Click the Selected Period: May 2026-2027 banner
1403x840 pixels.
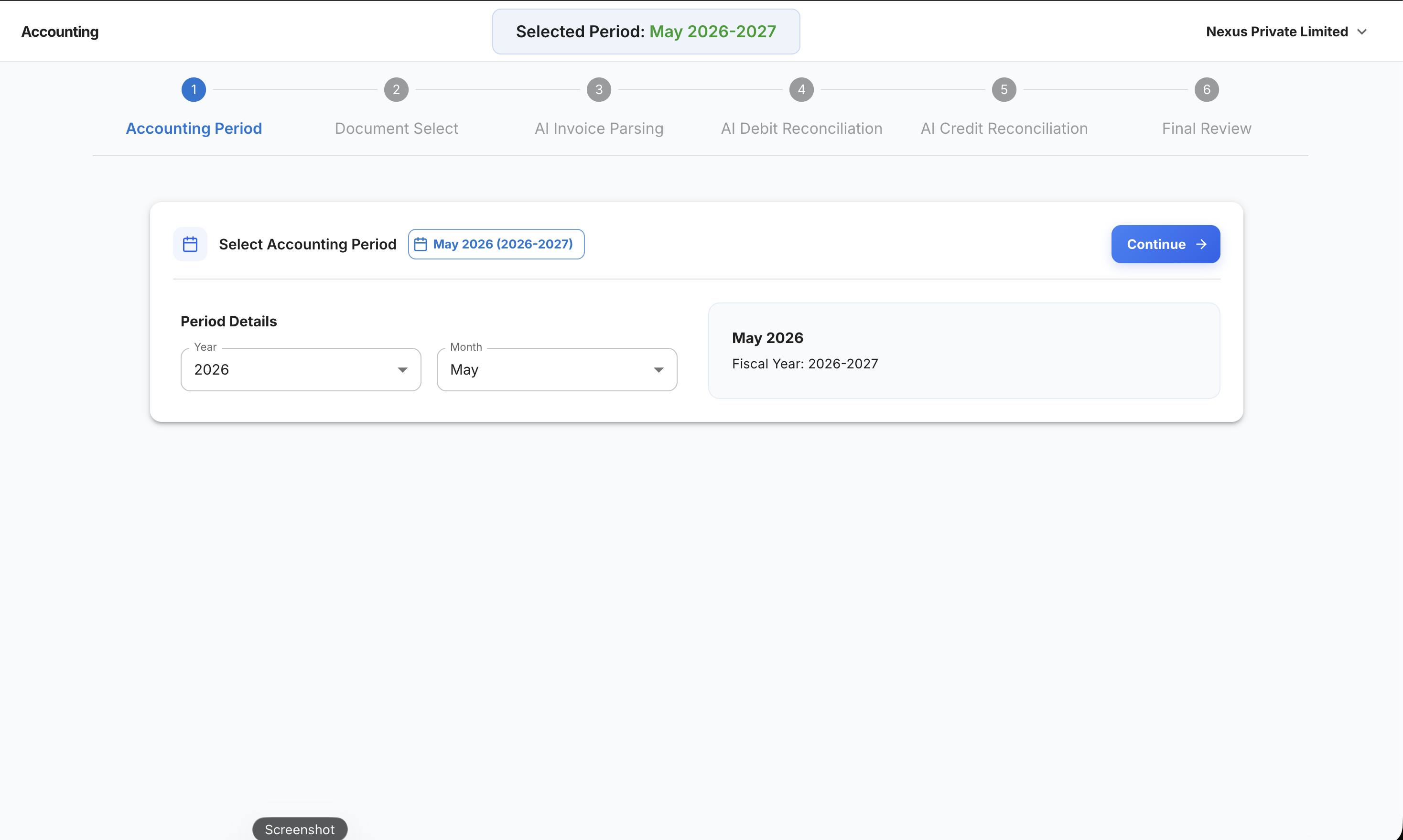[646, 32]
